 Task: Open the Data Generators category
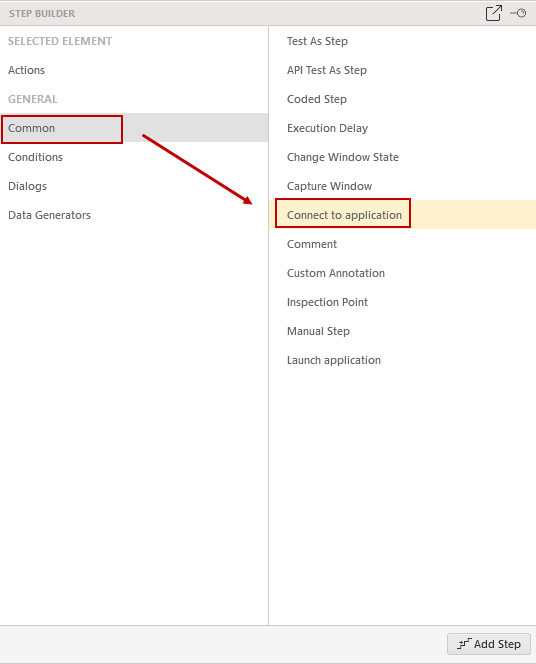tap(134, 215)
